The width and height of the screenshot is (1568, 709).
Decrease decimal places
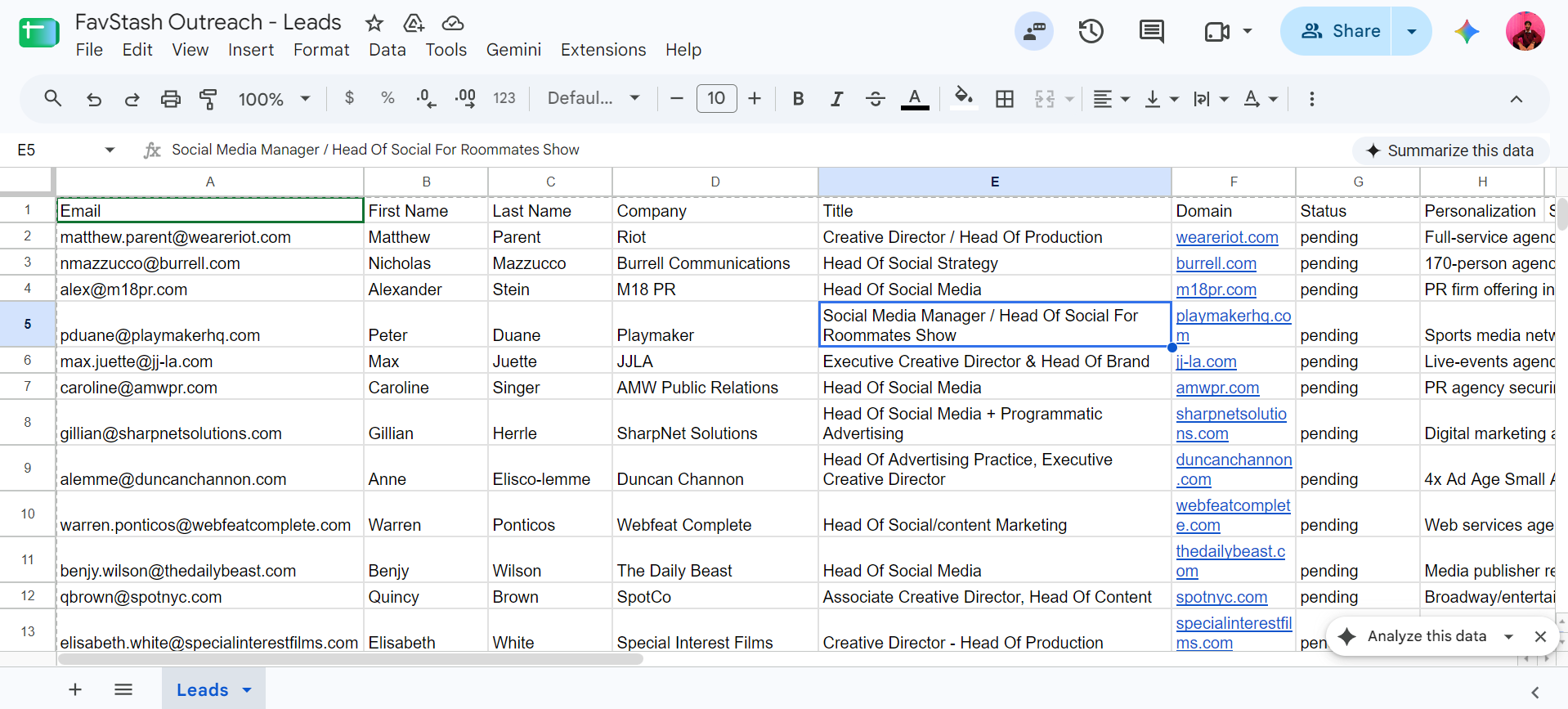pos(426,98)
